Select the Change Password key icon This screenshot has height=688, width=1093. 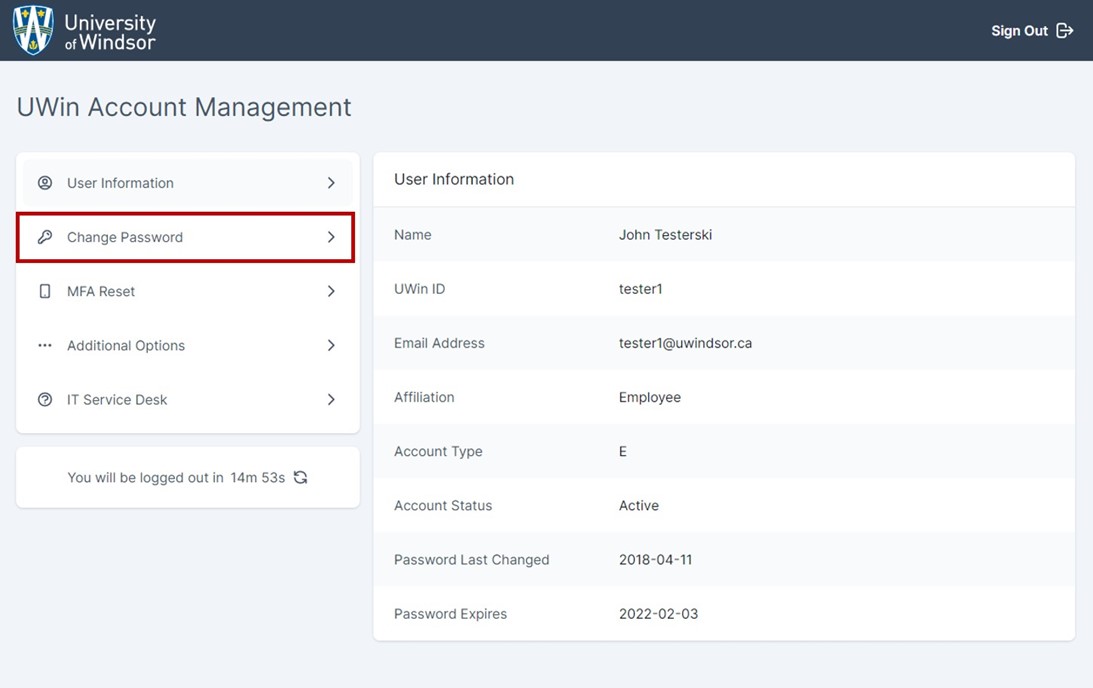tap(44, 237)
